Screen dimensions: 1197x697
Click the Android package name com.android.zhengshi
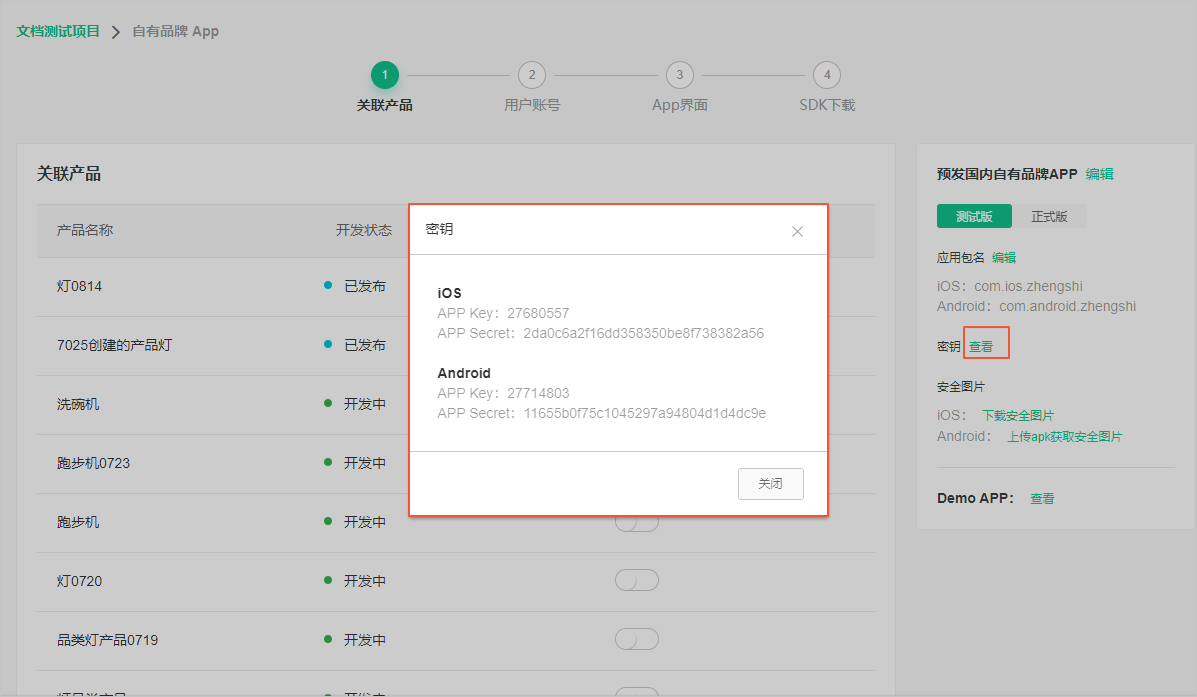tap(1067, 306)
